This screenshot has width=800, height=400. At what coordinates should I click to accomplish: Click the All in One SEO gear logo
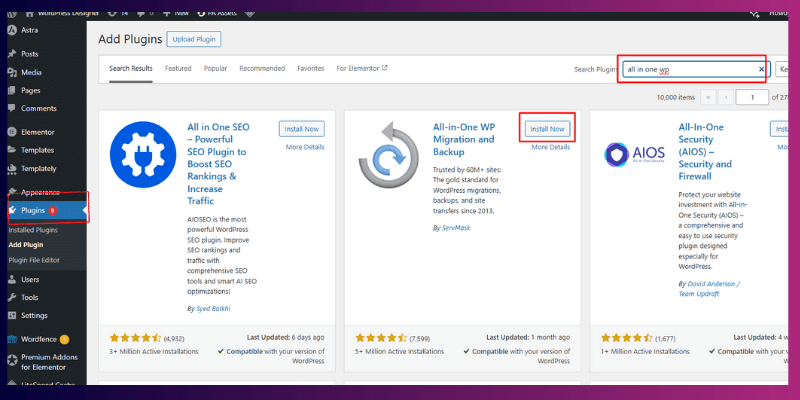143,155
